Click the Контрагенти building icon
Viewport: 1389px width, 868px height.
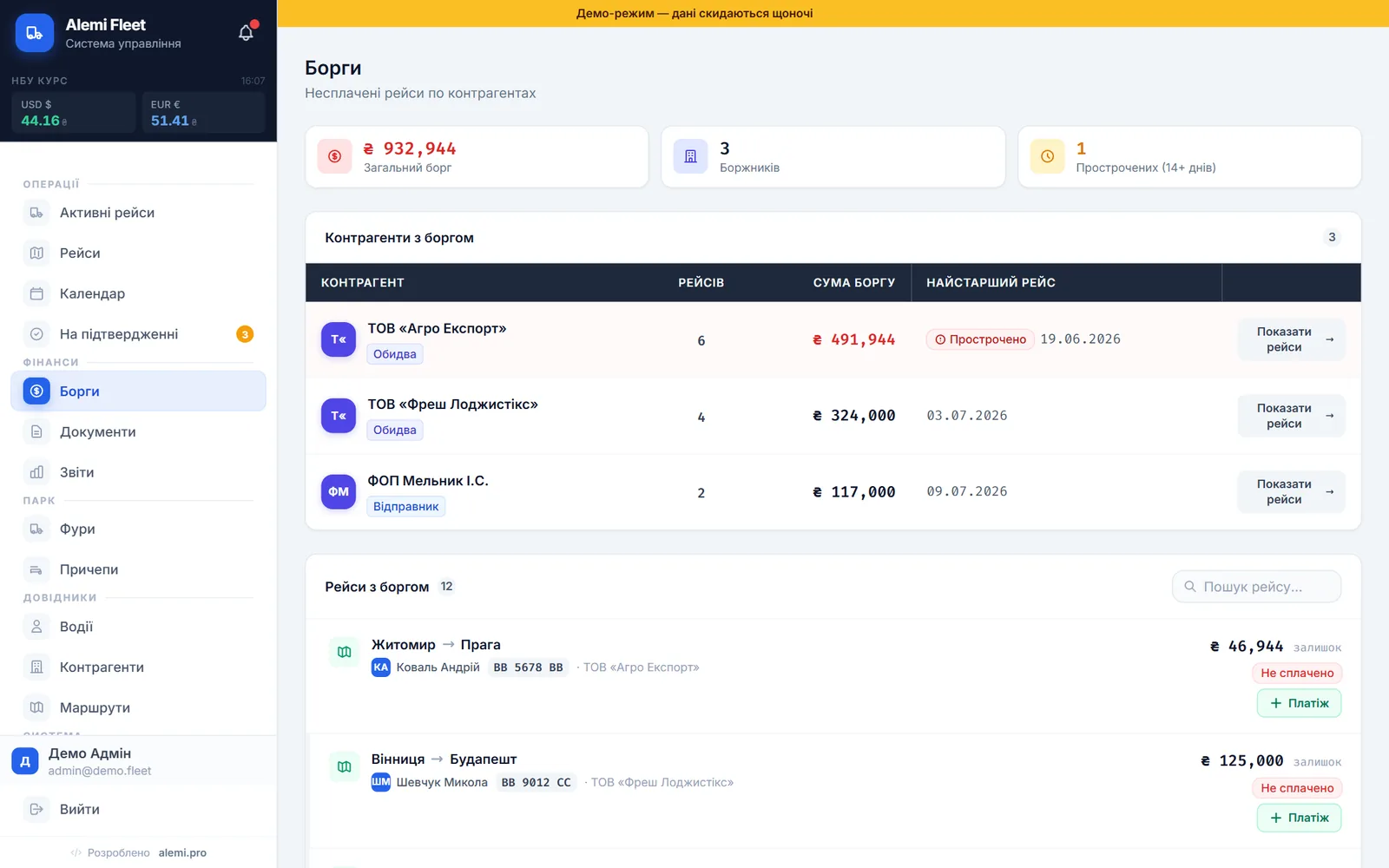pos(36,667)
